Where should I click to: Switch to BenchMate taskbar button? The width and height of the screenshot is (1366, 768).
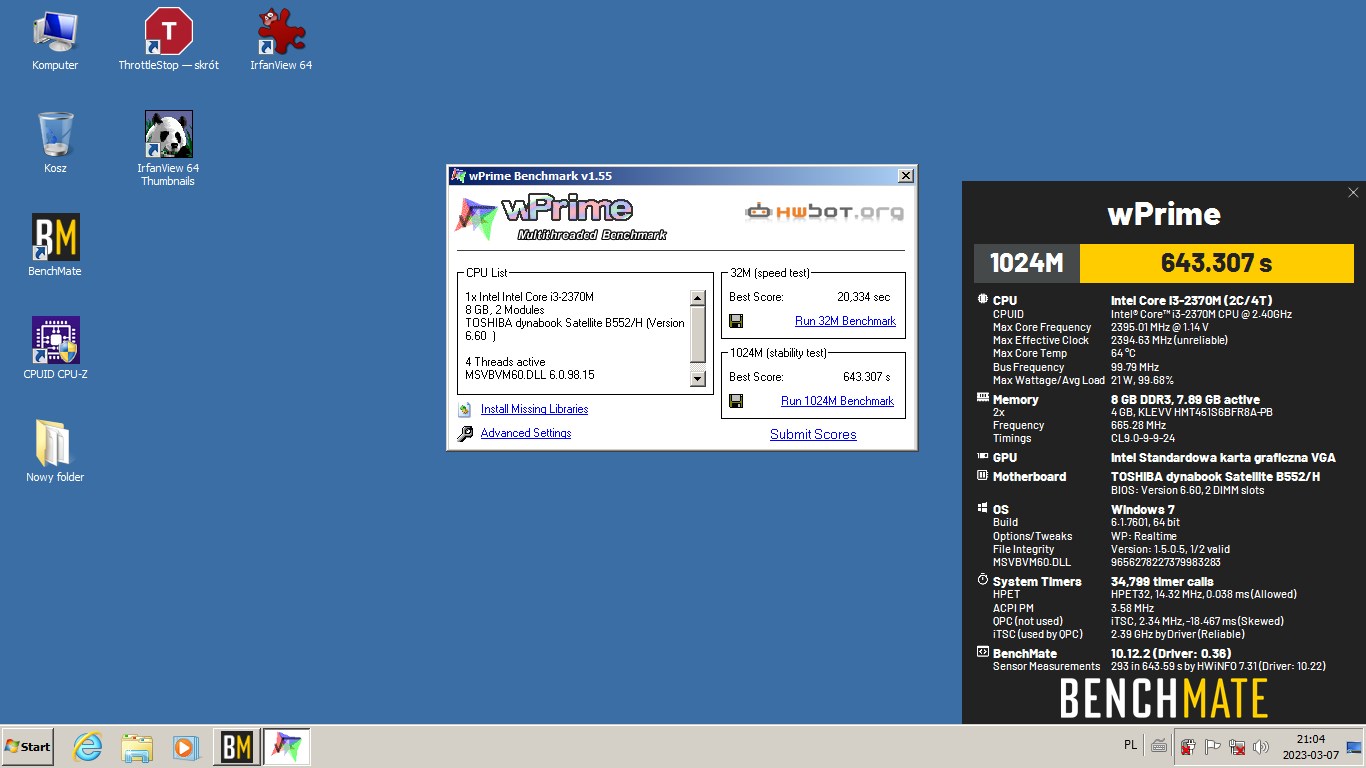click(x=236, y=746)
